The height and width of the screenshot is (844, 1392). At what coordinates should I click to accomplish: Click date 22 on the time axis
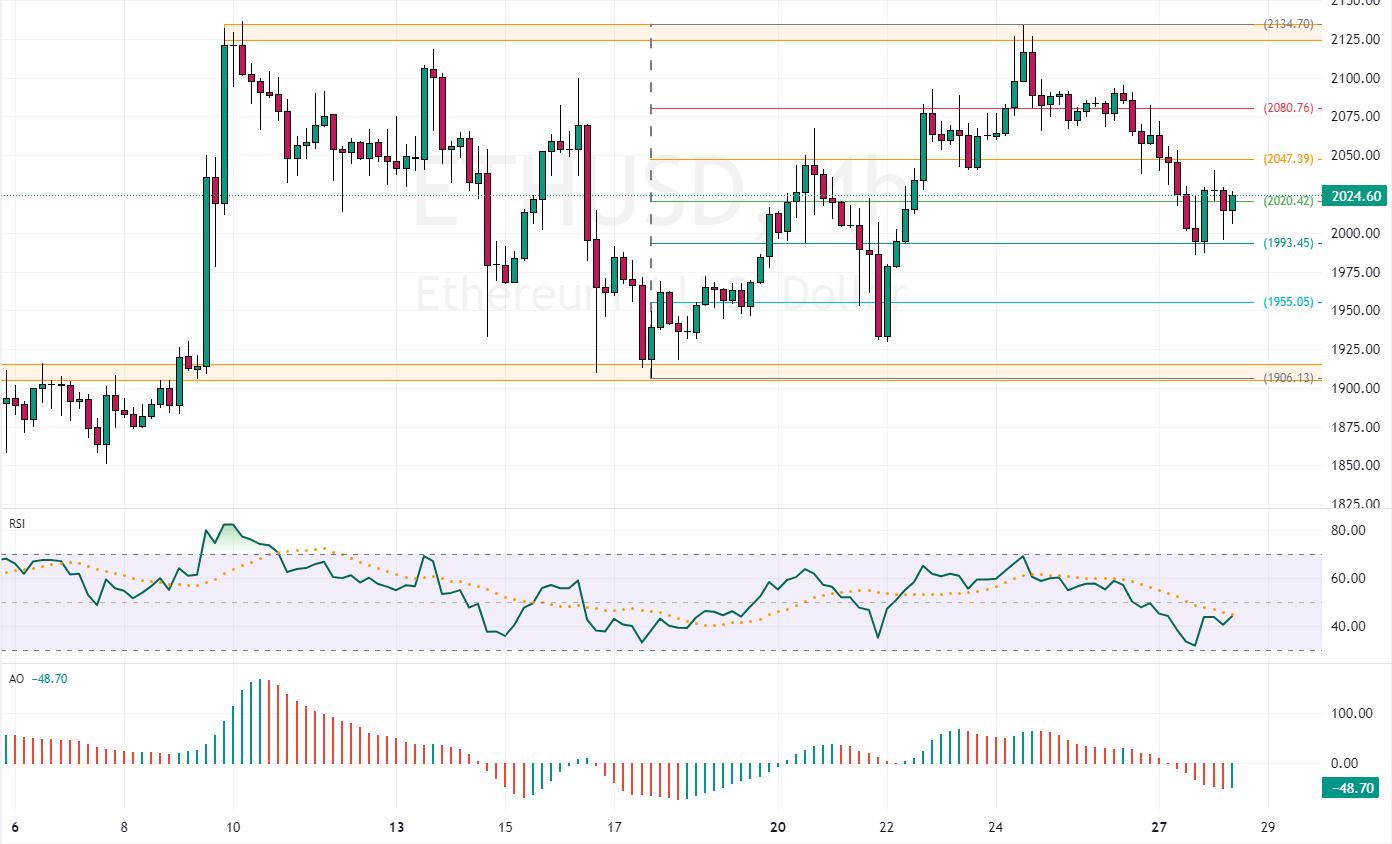point(887,827)
